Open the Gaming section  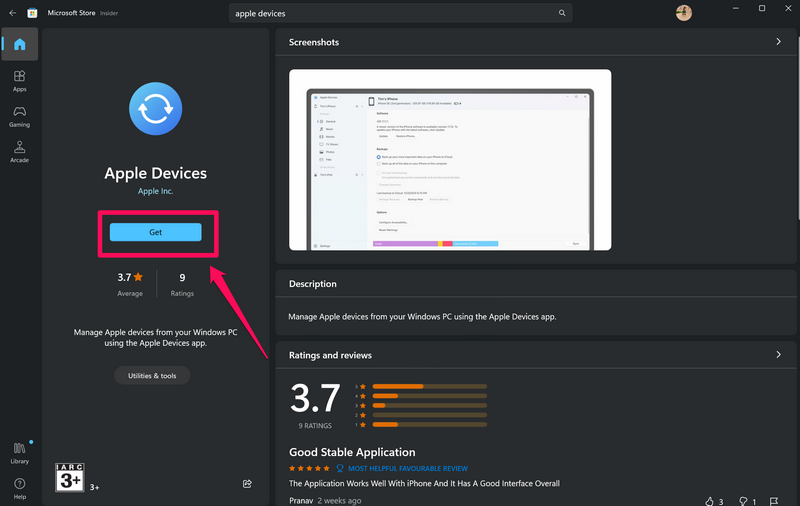[20, 116]
